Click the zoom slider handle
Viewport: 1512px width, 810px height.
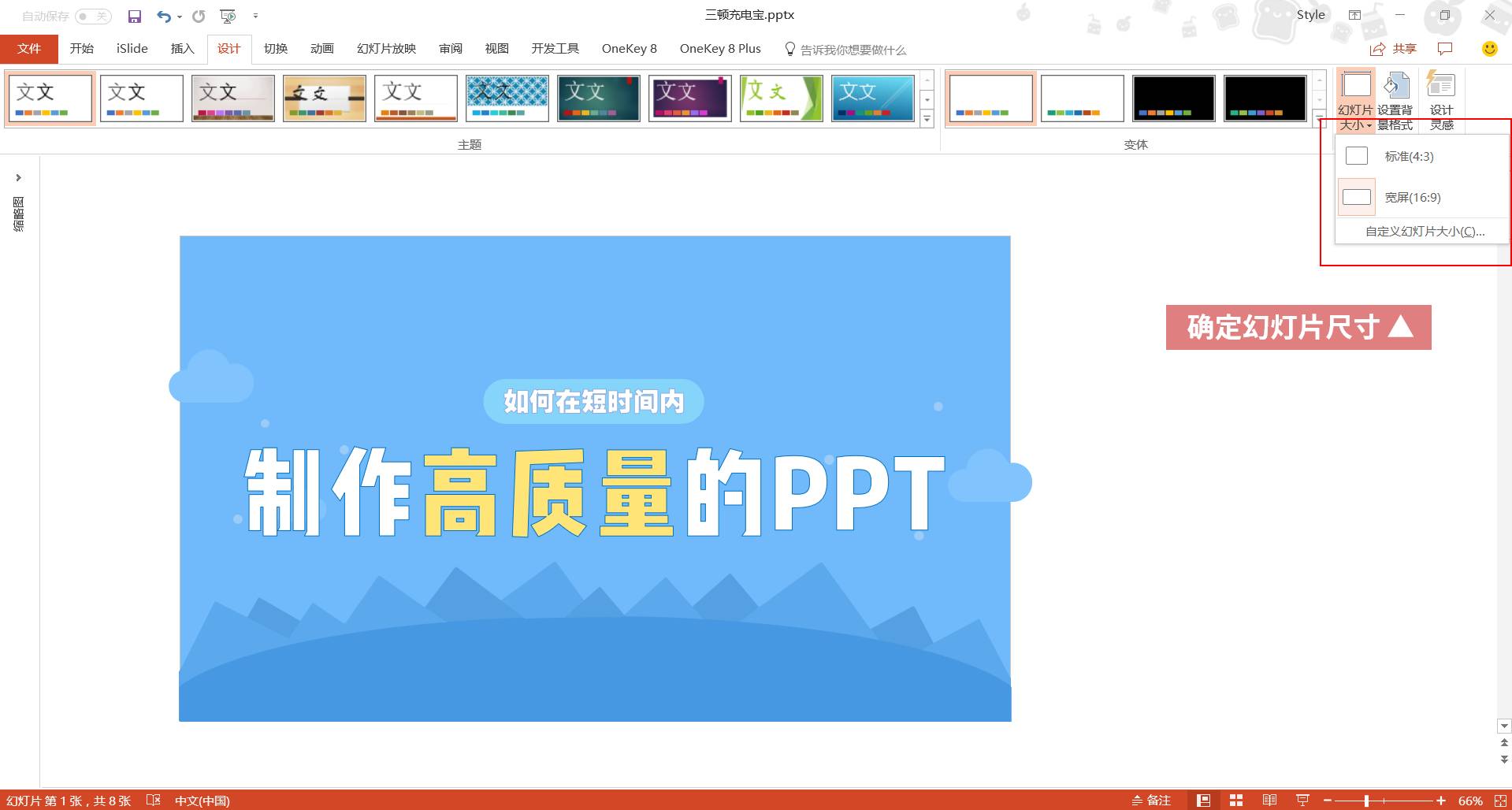[1366, 801]
